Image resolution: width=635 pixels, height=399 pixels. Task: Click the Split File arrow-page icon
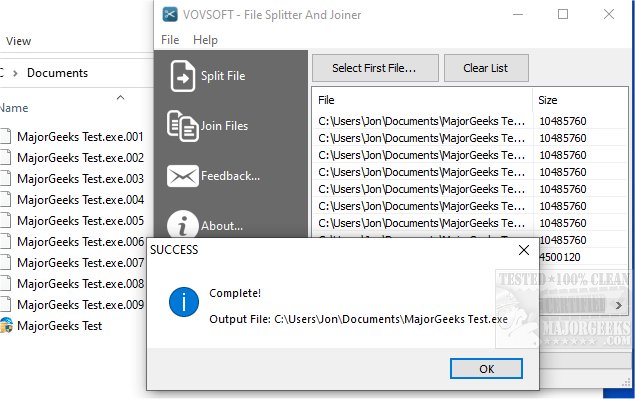pos(183,76)
